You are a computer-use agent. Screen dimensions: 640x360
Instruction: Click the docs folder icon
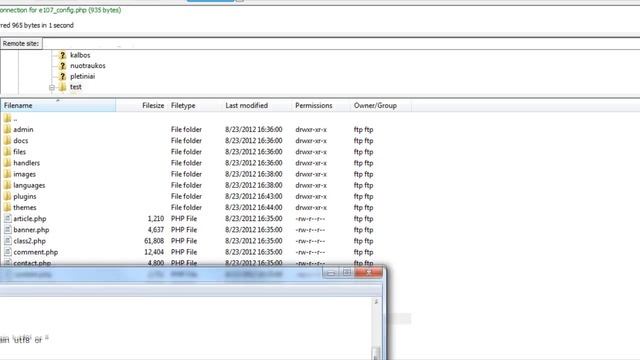7,140
